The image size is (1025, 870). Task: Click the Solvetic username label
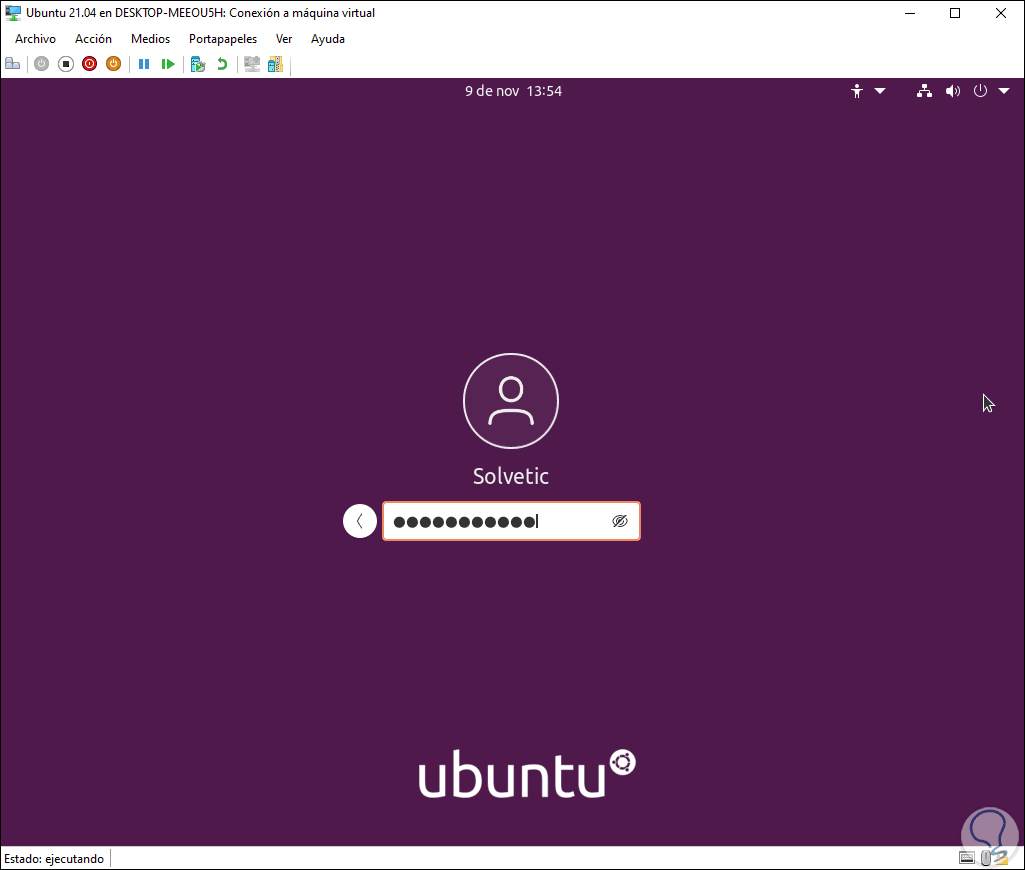pyautogui.click(x=511, y=476)
